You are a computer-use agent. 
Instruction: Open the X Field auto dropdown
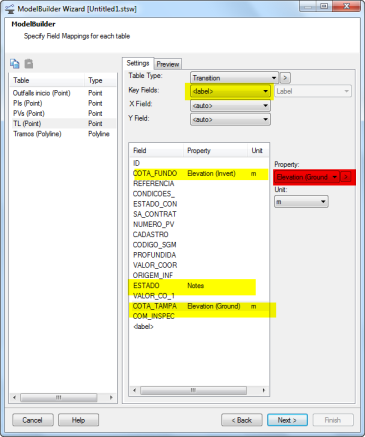(x=230, y=106)
